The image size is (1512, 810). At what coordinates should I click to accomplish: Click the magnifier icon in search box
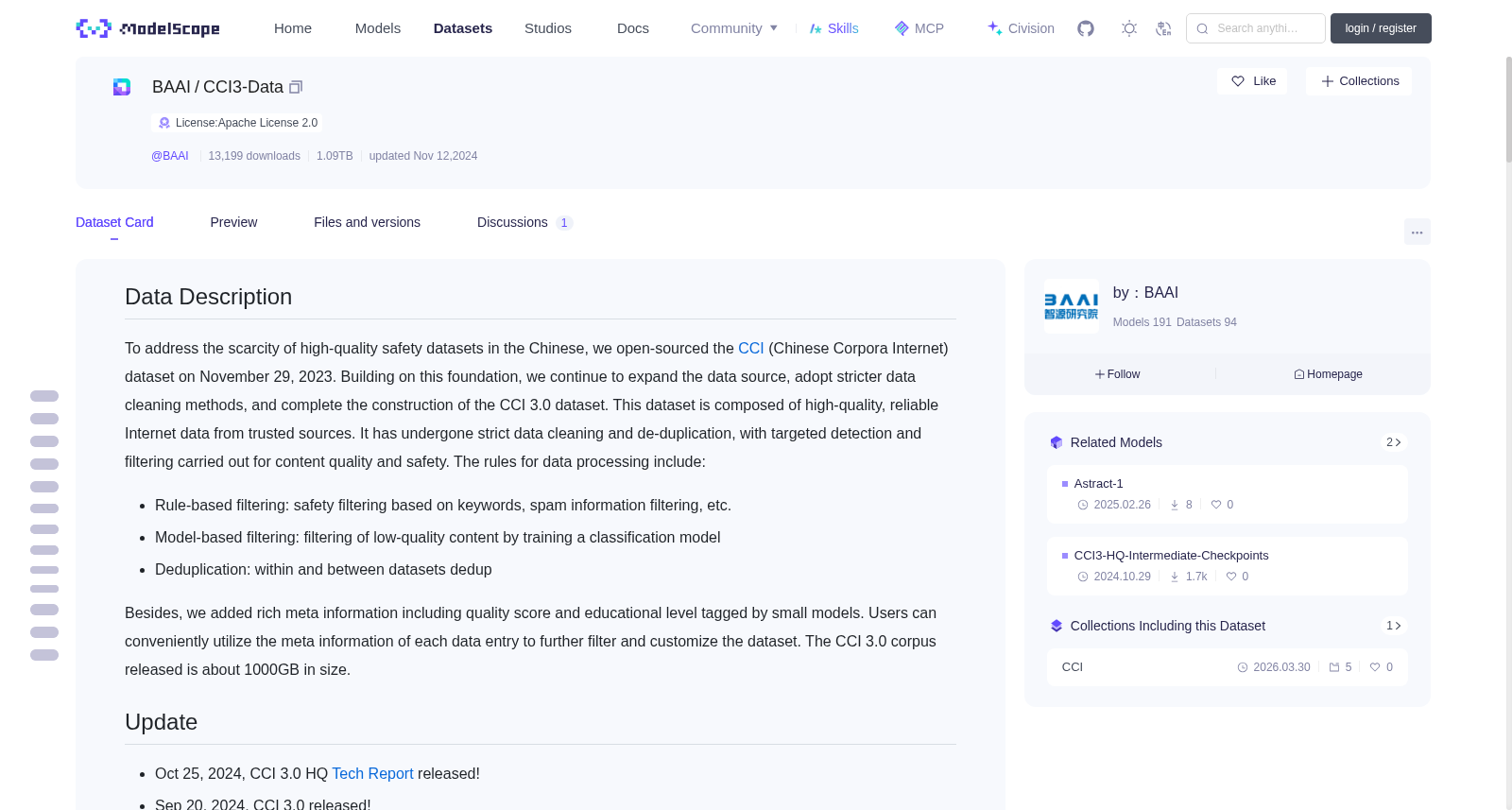point(1202,28)
